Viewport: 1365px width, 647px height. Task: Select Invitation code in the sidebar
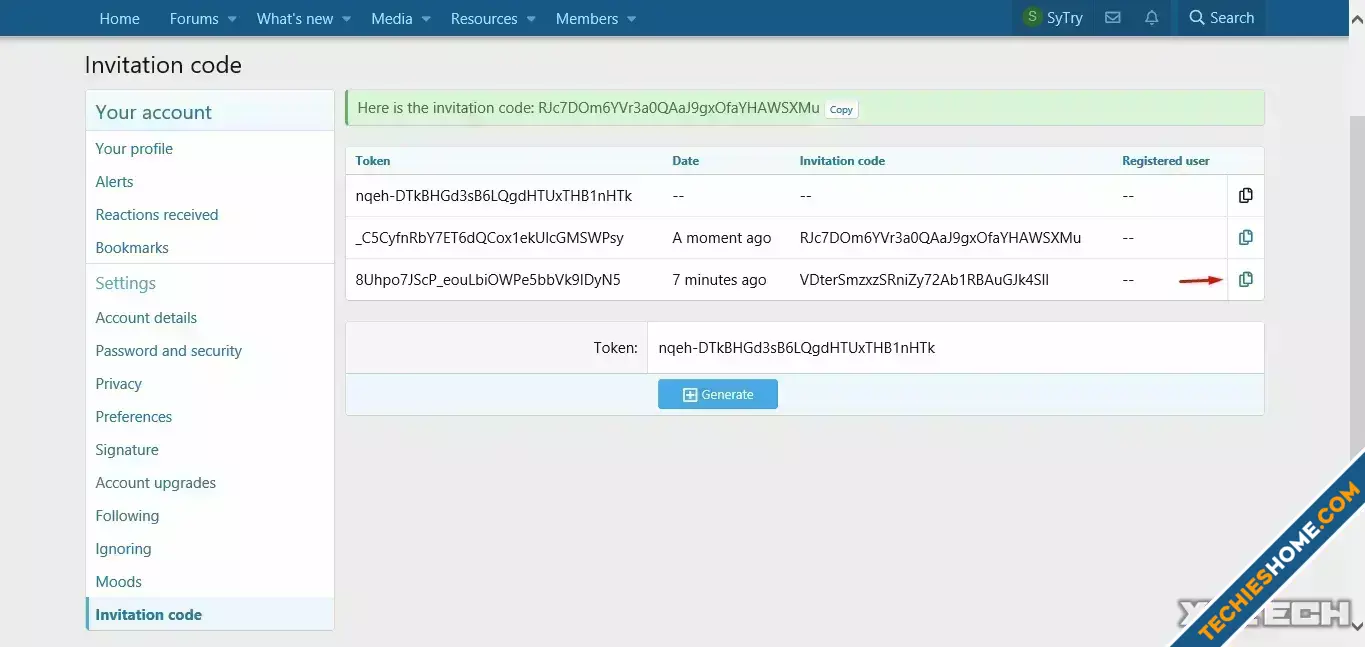[x=210, y=614]
